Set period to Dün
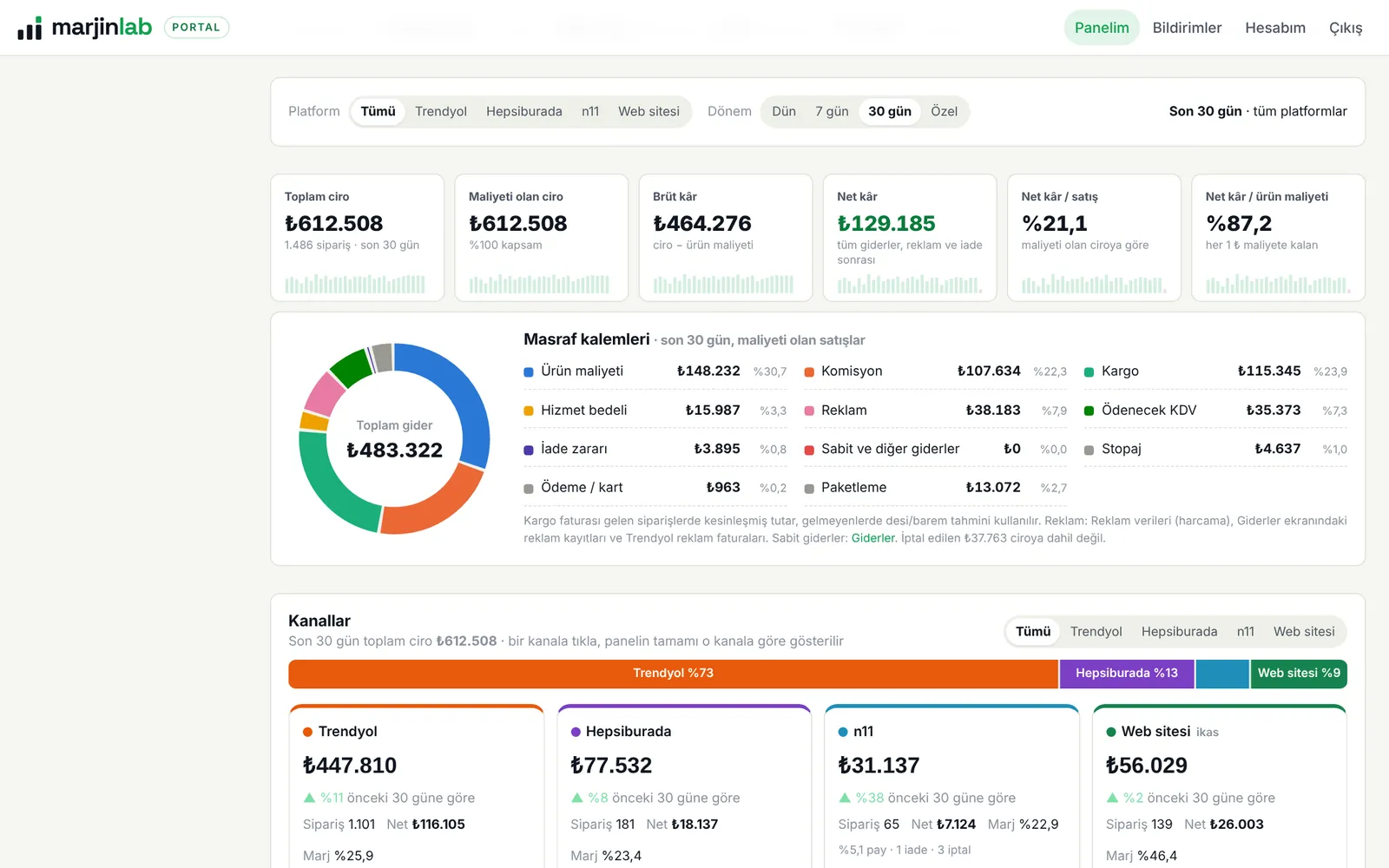 click(784, 111)
